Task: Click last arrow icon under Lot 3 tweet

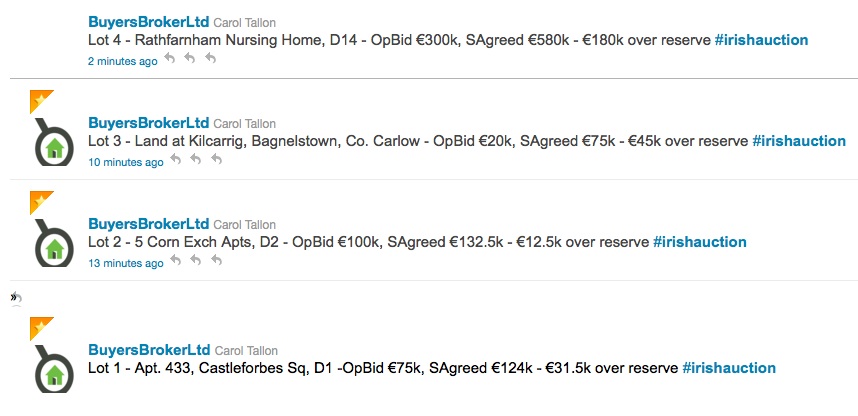Action: coord(216,161)
